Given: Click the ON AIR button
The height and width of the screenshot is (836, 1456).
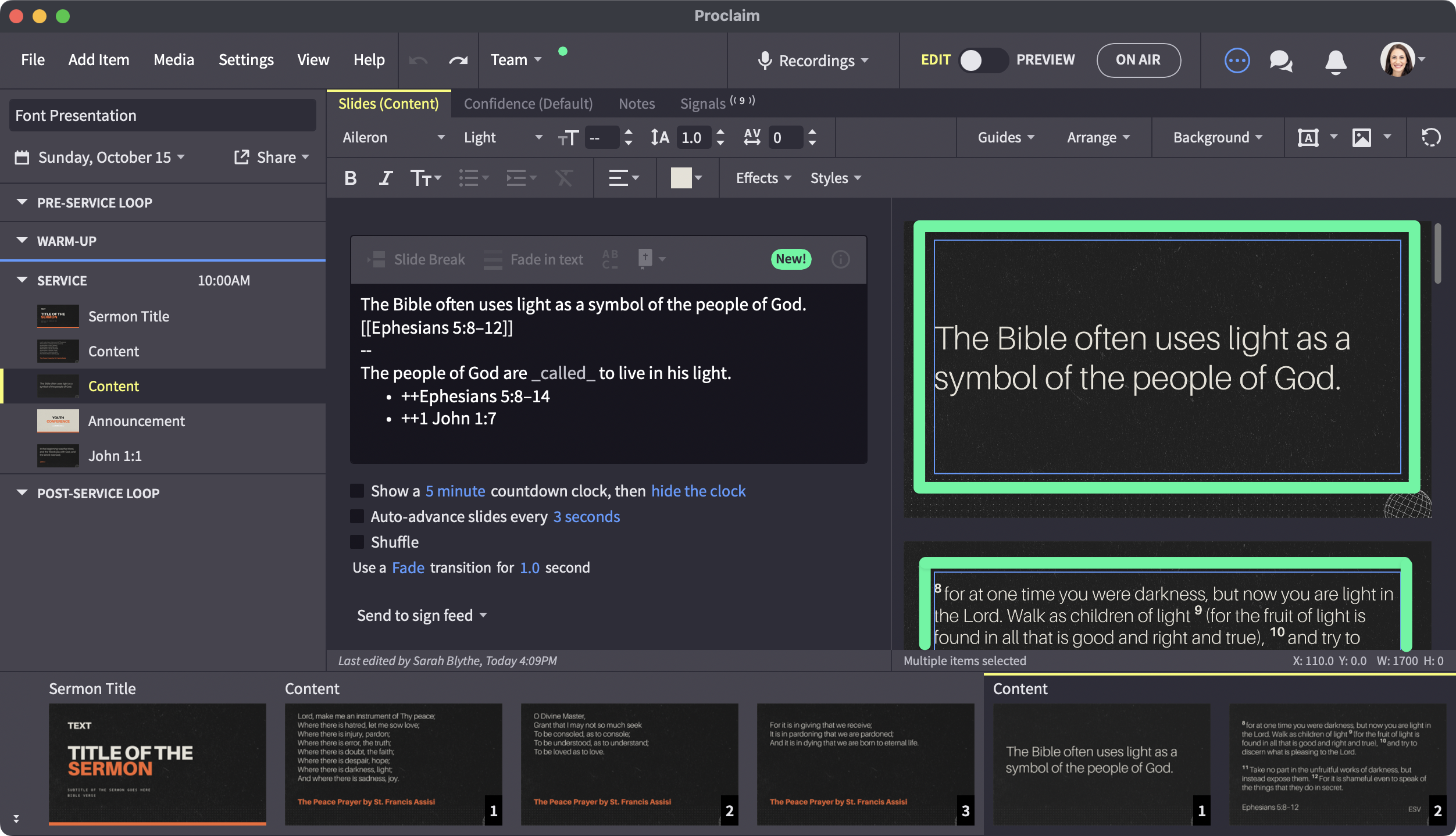Looking at the screenshot, I should 1138,60.
